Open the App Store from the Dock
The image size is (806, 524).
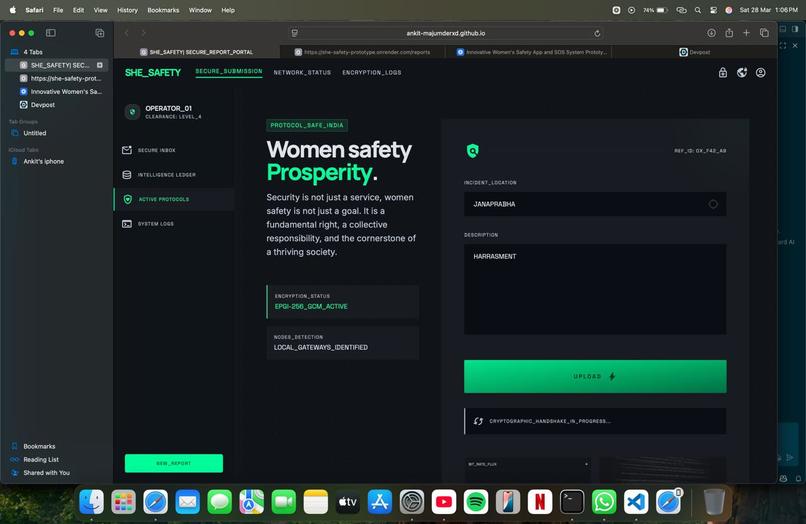coord(380,501)
